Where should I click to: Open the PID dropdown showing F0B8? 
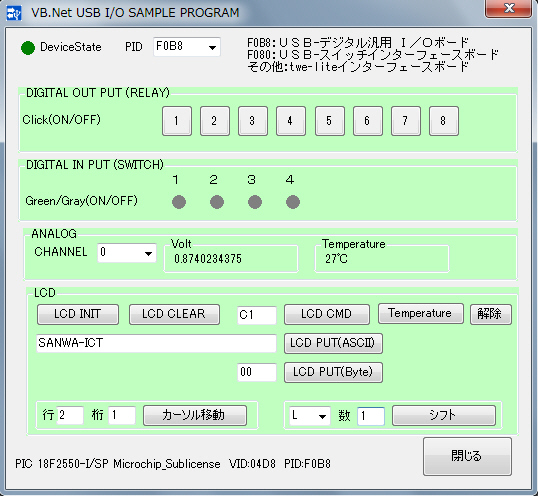187,47
